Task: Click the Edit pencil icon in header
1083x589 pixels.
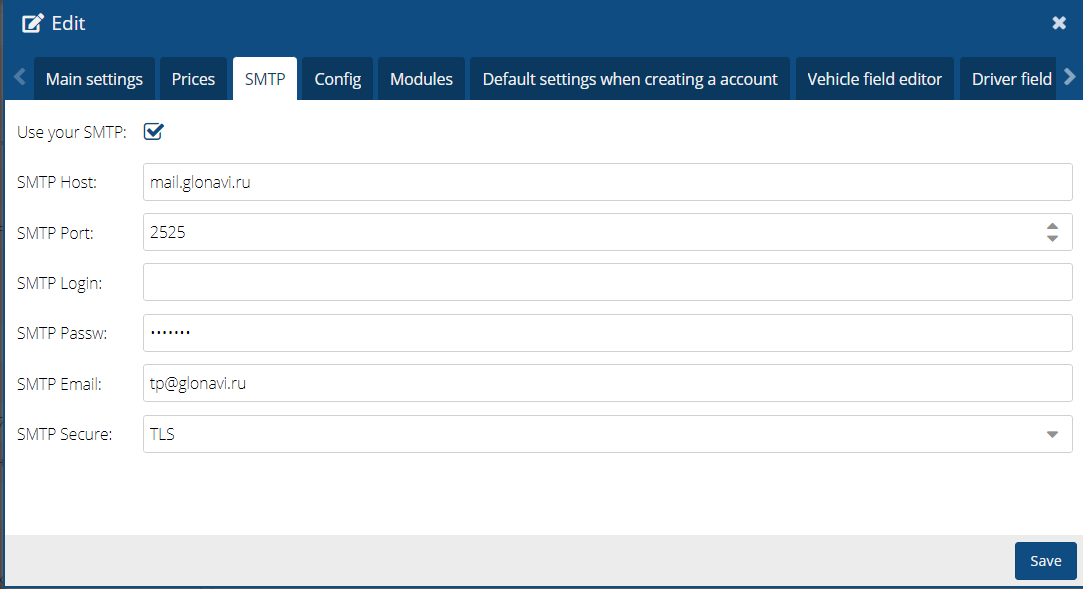Action: (33, 23)
